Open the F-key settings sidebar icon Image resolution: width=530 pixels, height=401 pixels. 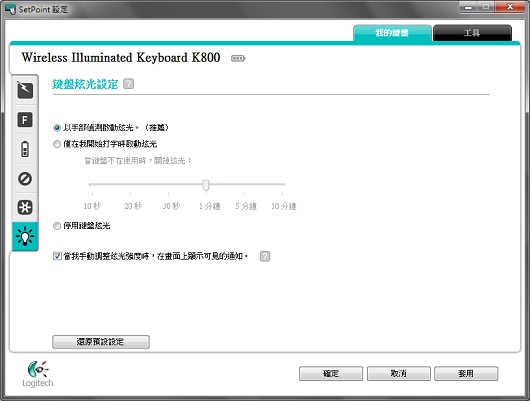tap(25, 120)
